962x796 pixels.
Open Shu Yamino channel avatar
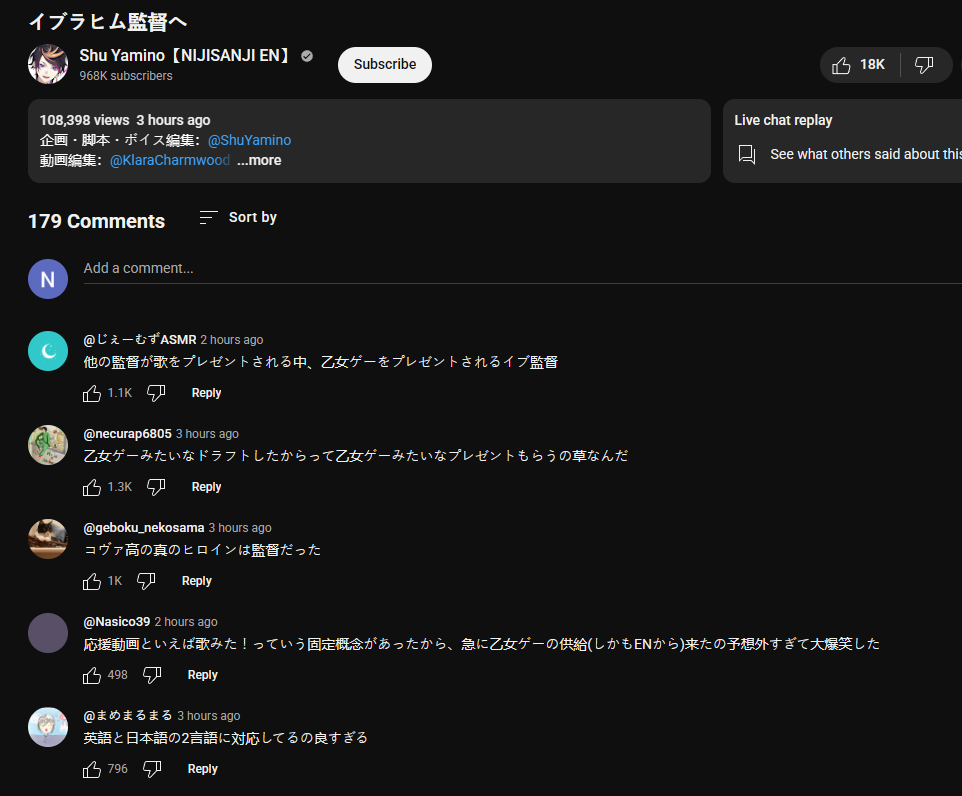pos(48,64)
